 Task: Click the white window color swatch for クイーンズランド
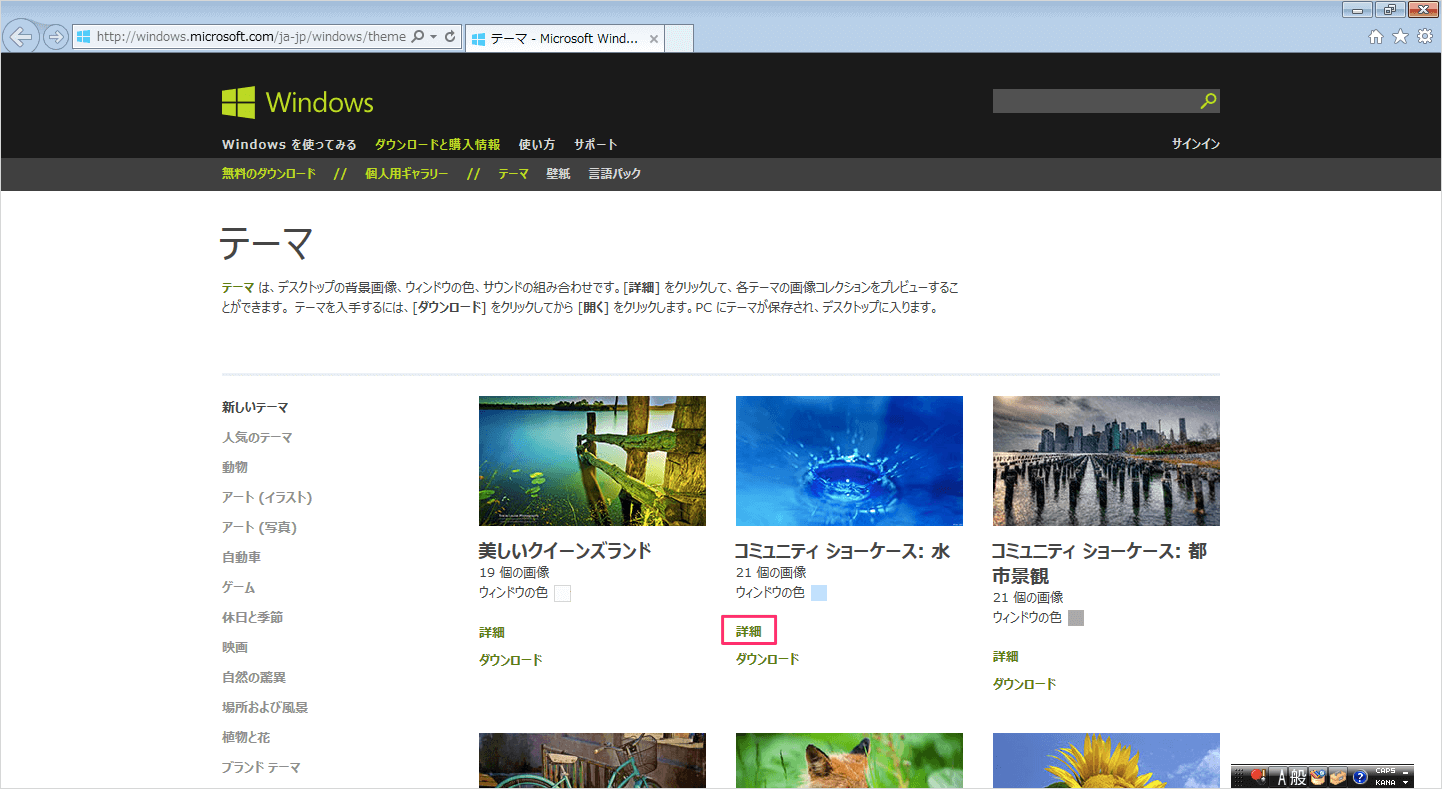(x=562, y=594)
